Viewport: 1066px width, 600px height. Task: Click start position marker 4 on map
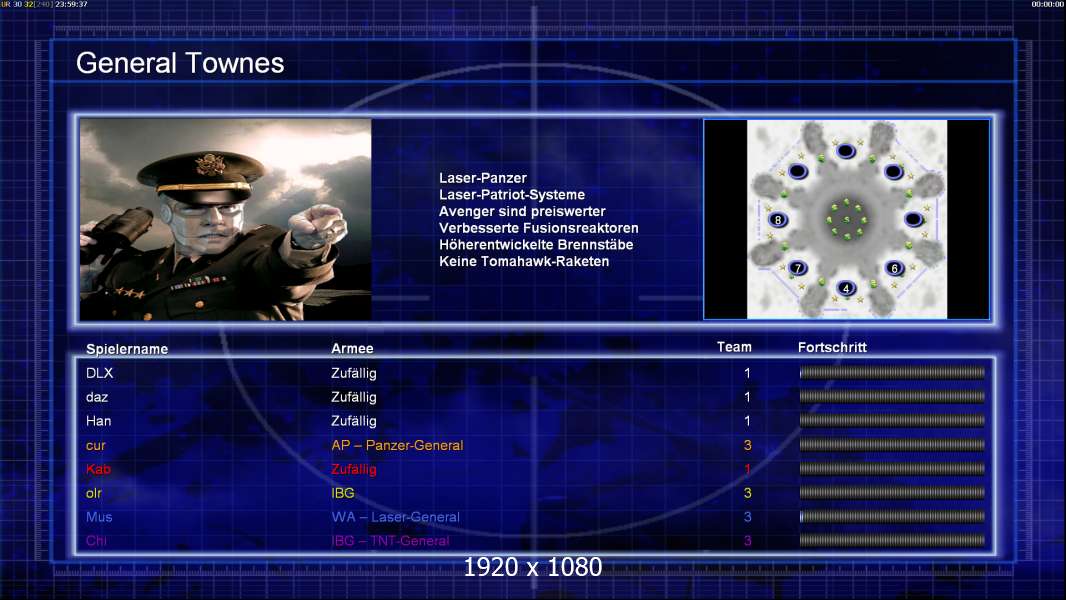tap(846, 288)
